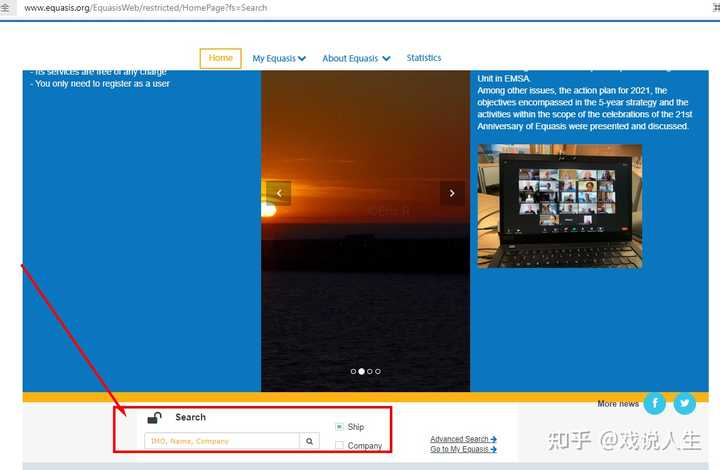Viewport: 720px width, 470px height.
Task: Go to the Statistics page
Action: click(423, 58)
